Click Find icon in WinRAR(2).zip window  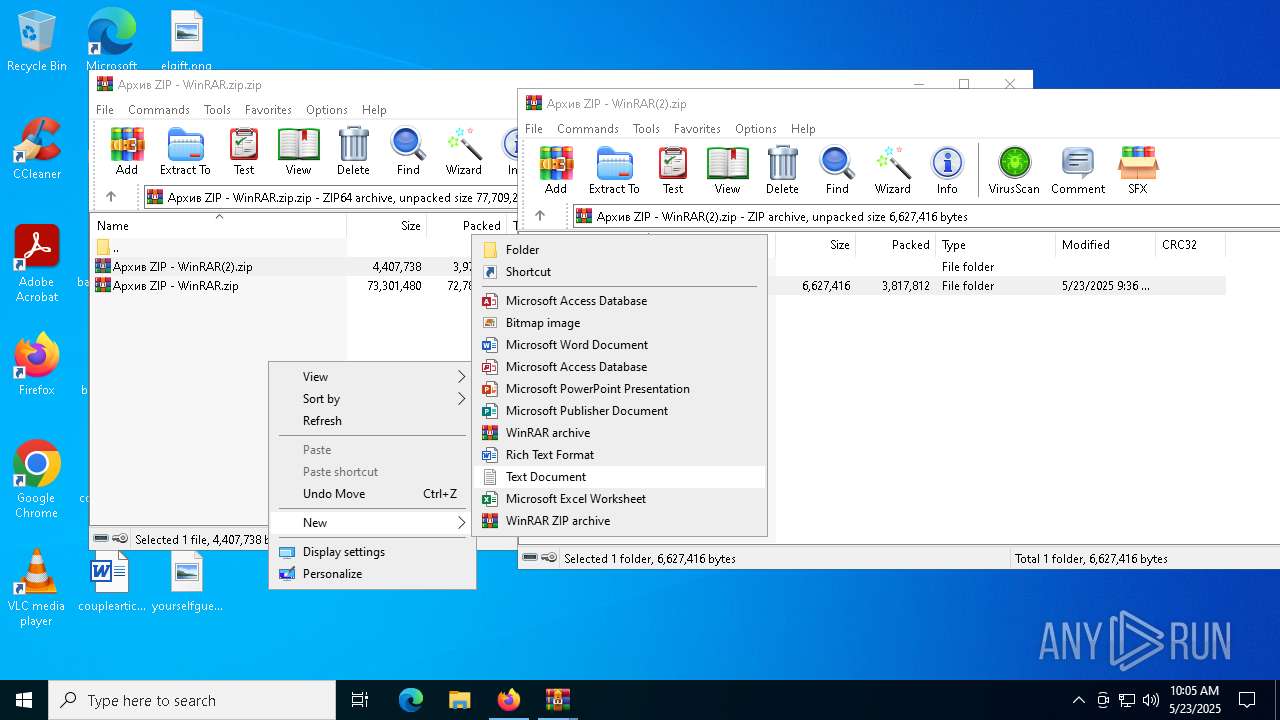click(x=837, y=170)
